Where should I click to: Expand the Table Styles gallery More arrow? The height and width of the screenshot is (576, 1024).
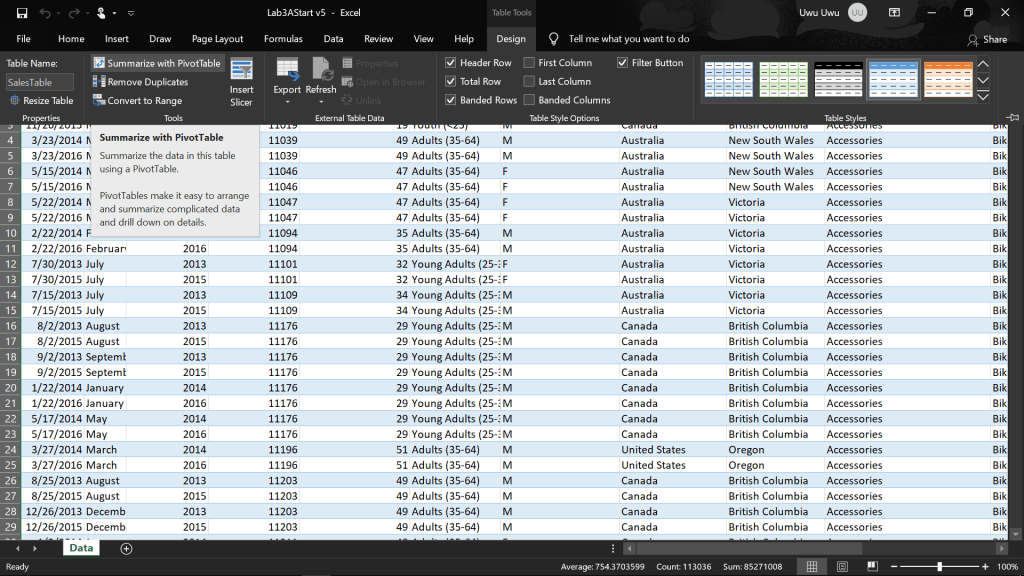(983, 97)
